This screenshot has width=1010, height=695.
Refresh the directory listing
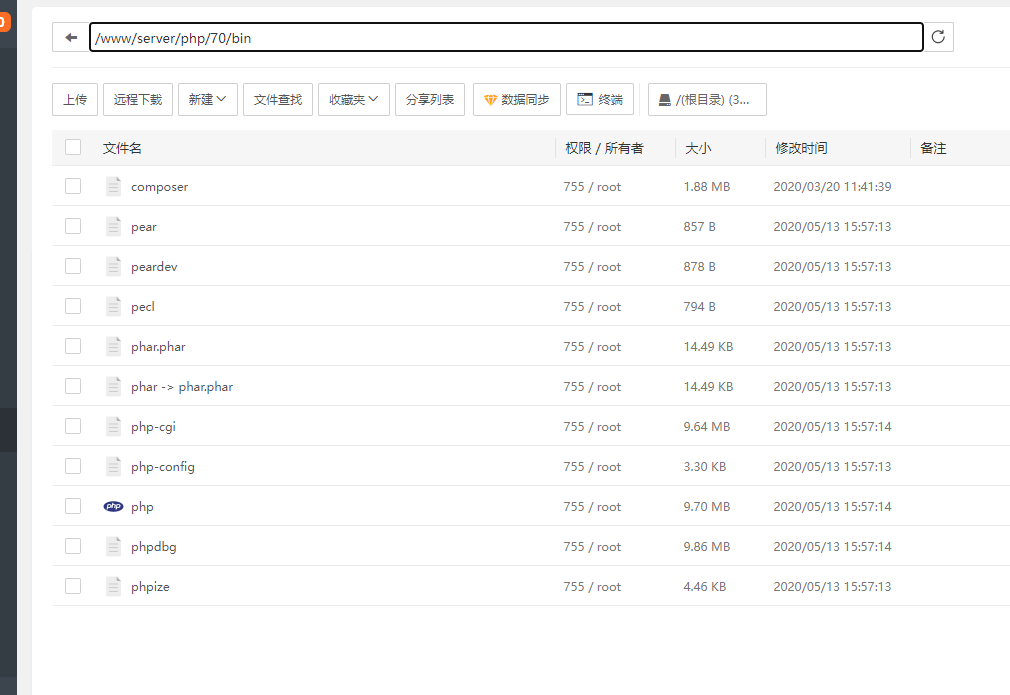click(x=938, y=37)
